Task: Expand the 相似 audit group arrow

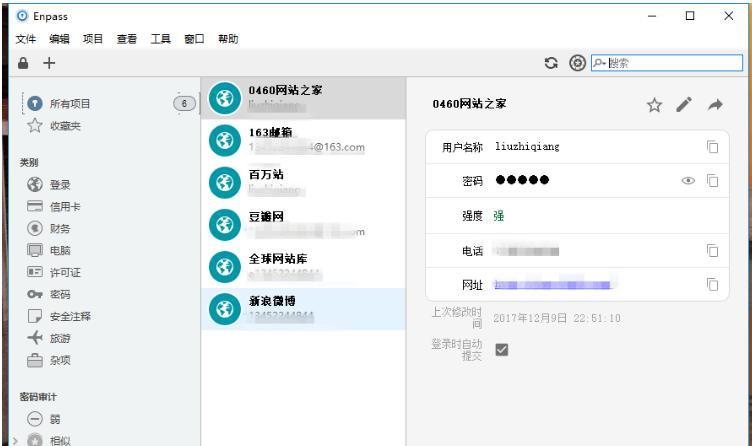Action: 15,440
